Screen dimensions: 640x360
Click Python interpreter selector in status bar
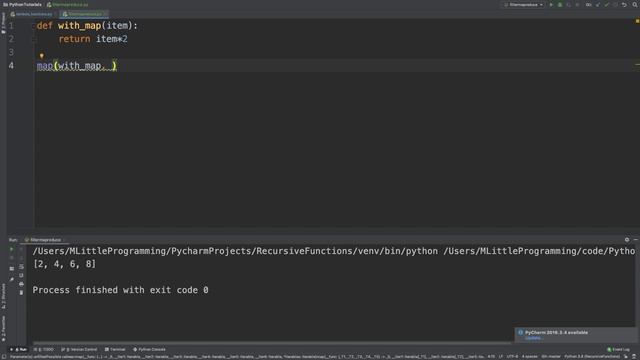[592, 356]
